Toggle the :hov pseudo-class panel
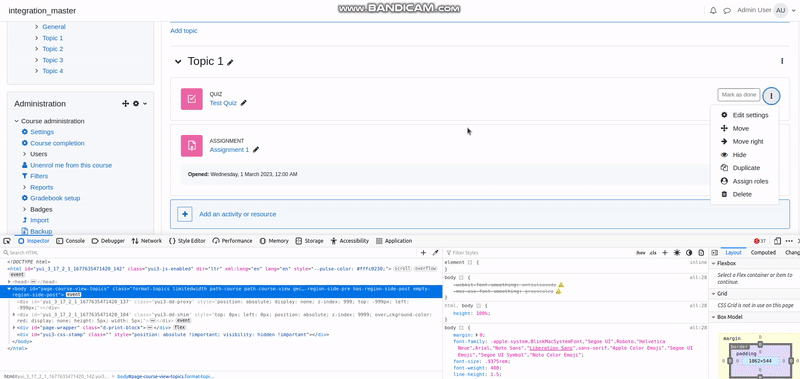The image size is (800, 379). click(641, 253)
